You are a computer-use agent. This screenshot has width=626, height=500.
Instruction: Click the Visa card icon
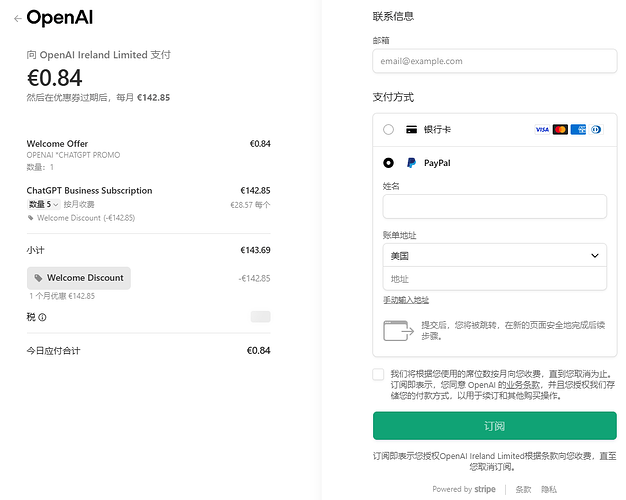click(542, 129)
